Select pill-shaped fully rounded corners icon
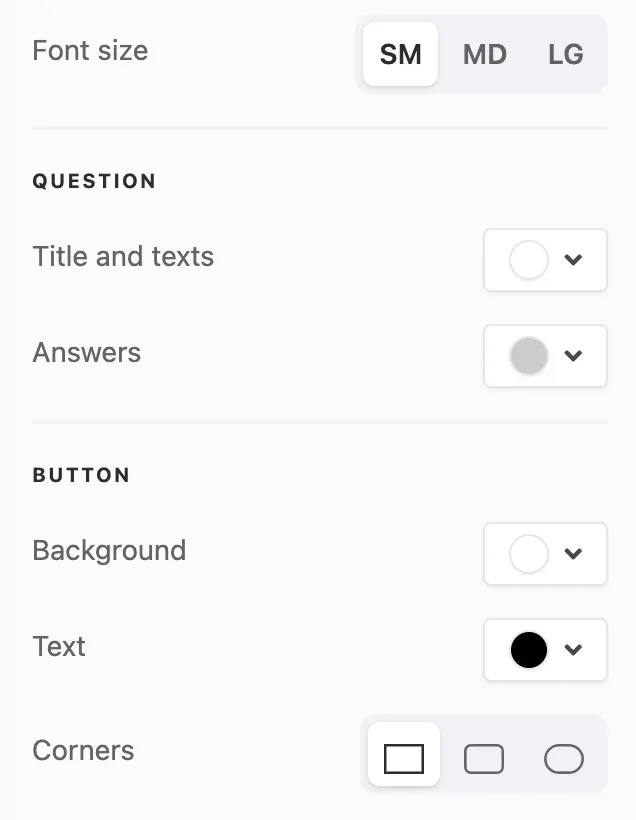 pos(564,759)
